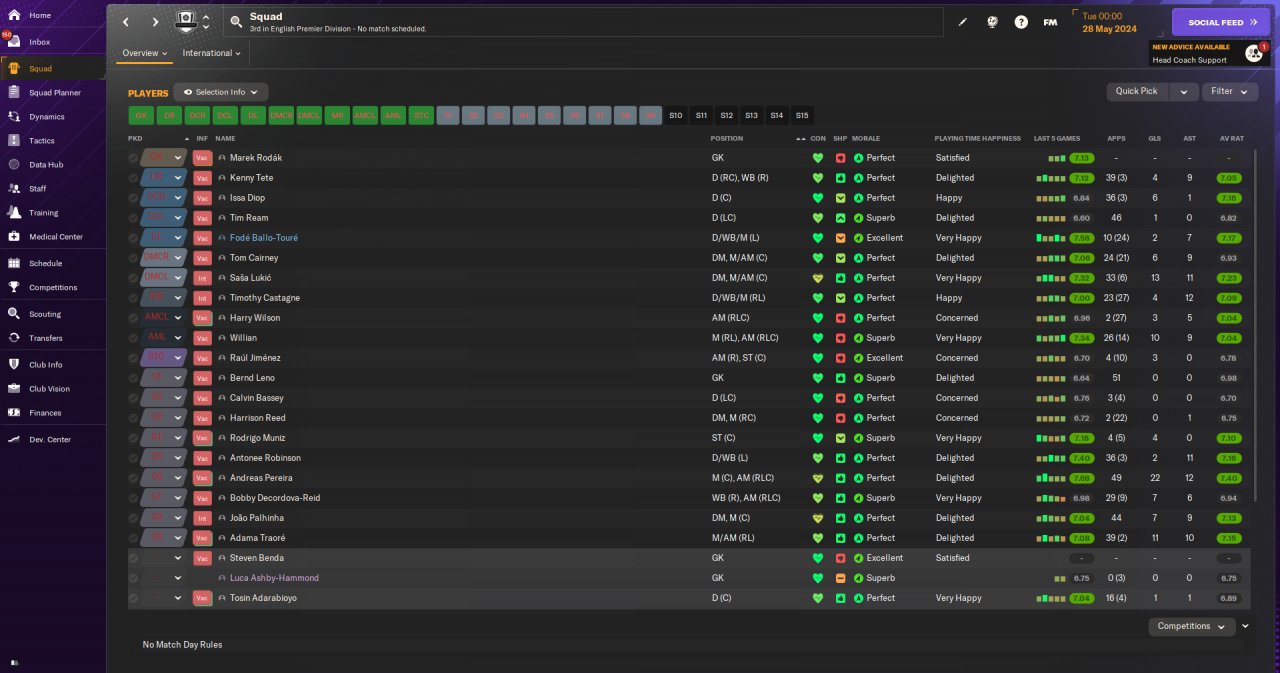Click the pencil edit icon in top bar
1280x673 pixels.
point(963,22)
